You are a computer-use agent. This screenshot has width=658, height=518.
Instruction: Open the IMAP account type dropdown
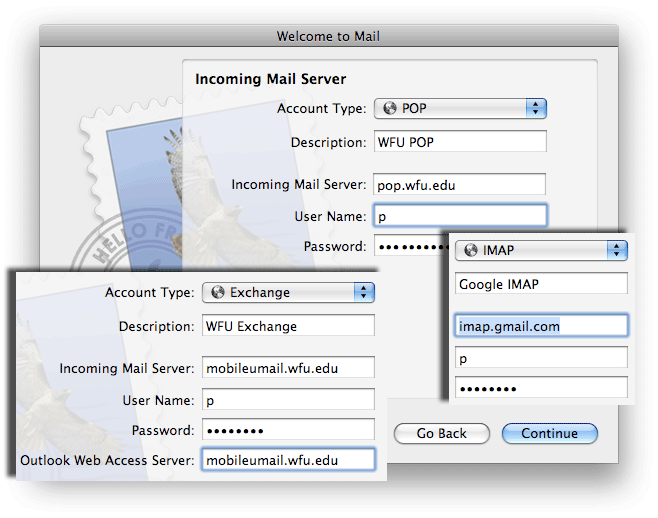coord(541,250)
